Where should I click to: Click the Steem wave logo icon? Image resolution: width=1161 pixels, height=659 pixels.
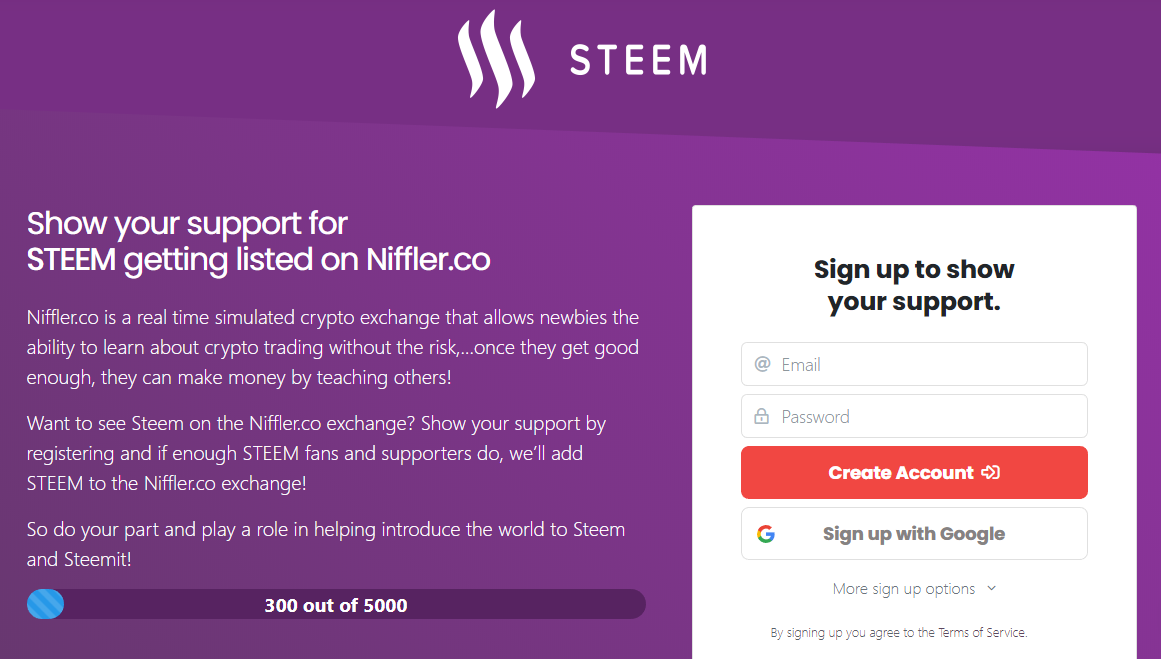coord(495,58)
